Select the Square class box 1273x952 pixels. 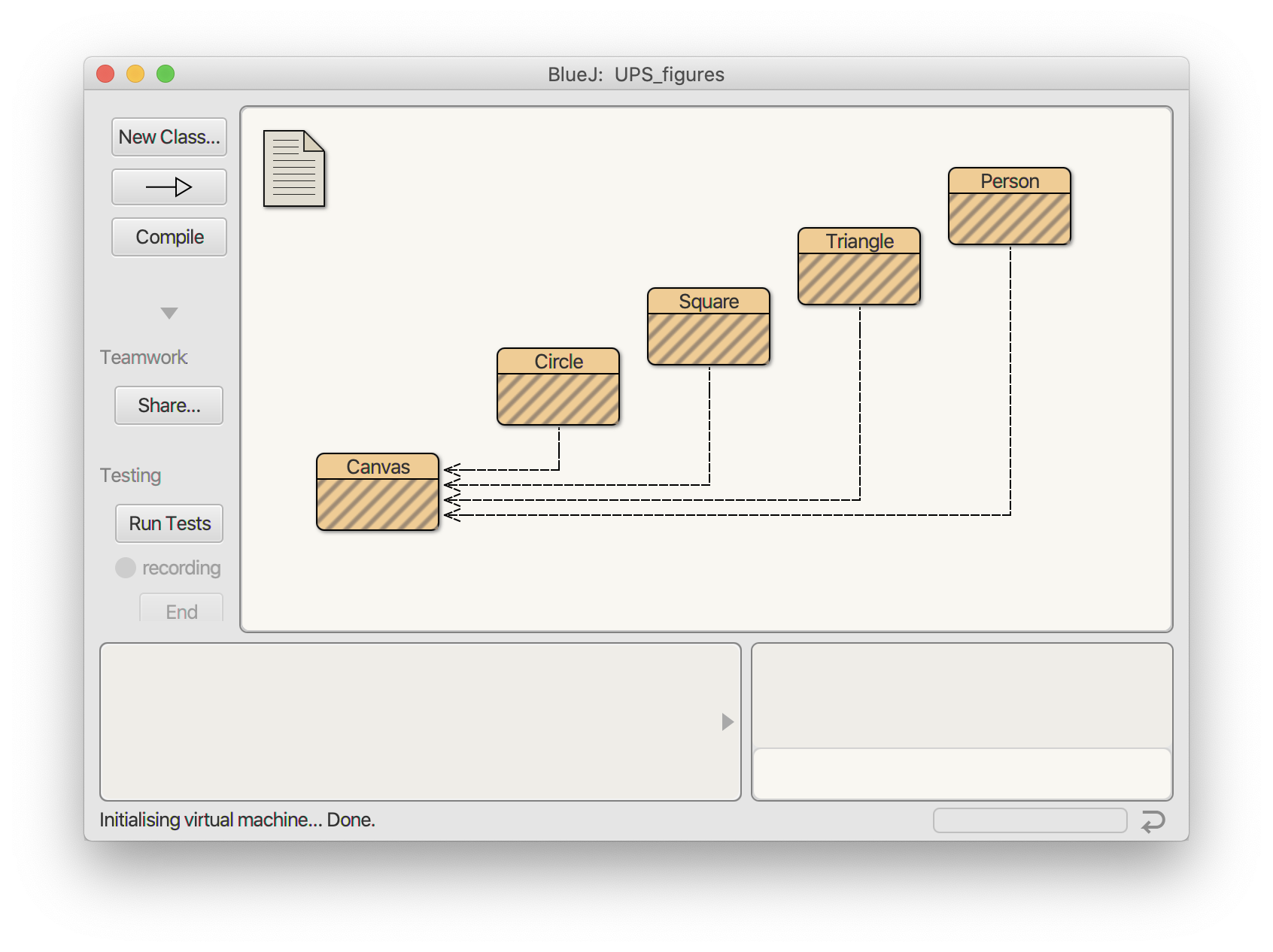(709, 326)
